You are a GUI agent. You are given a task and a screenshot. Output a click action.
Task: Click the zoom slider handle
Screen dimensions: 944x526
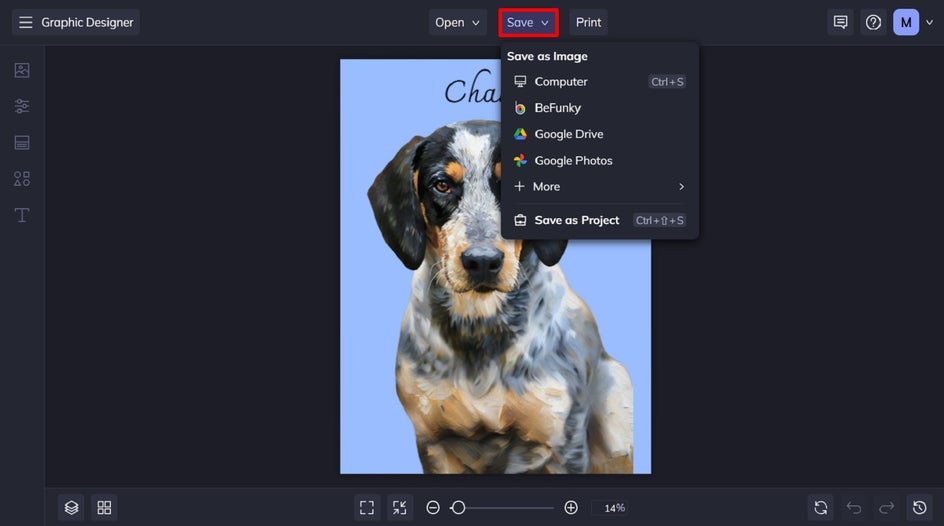coord(458,508)
